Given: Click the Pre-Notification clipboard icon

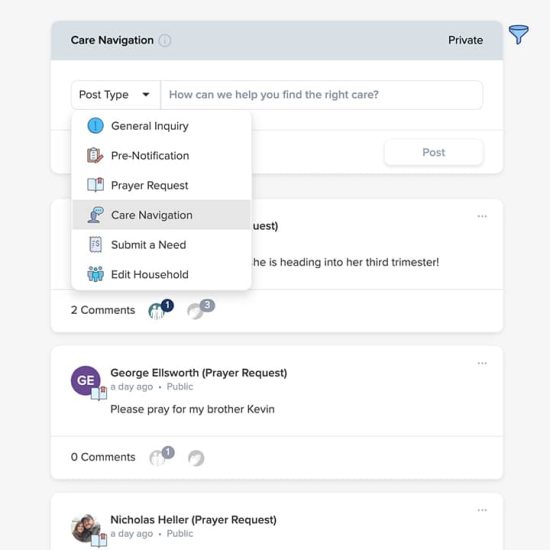Looking at the screenshot, I should pos(95,155).
